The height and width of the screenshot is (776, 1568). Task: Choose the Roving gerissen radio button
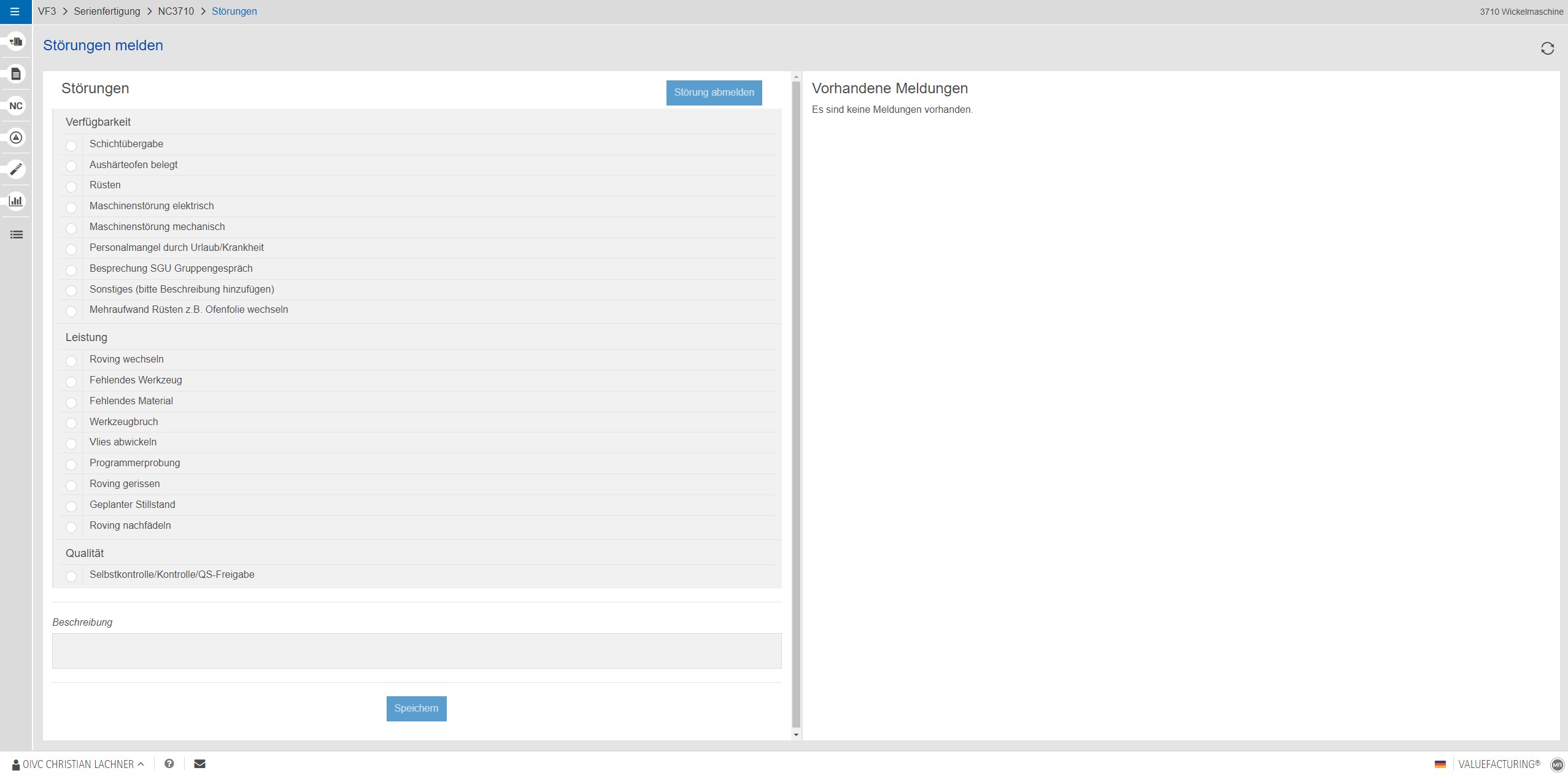coord(71,485)
